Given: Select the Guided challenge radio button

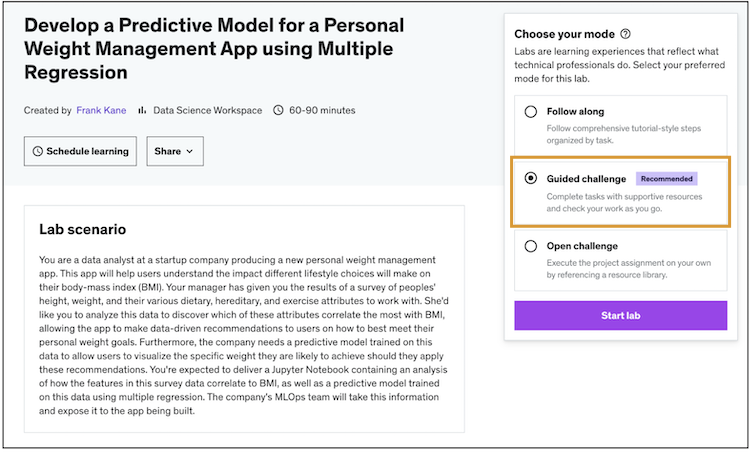Looking at the screenshot, I should pos(531,179).
